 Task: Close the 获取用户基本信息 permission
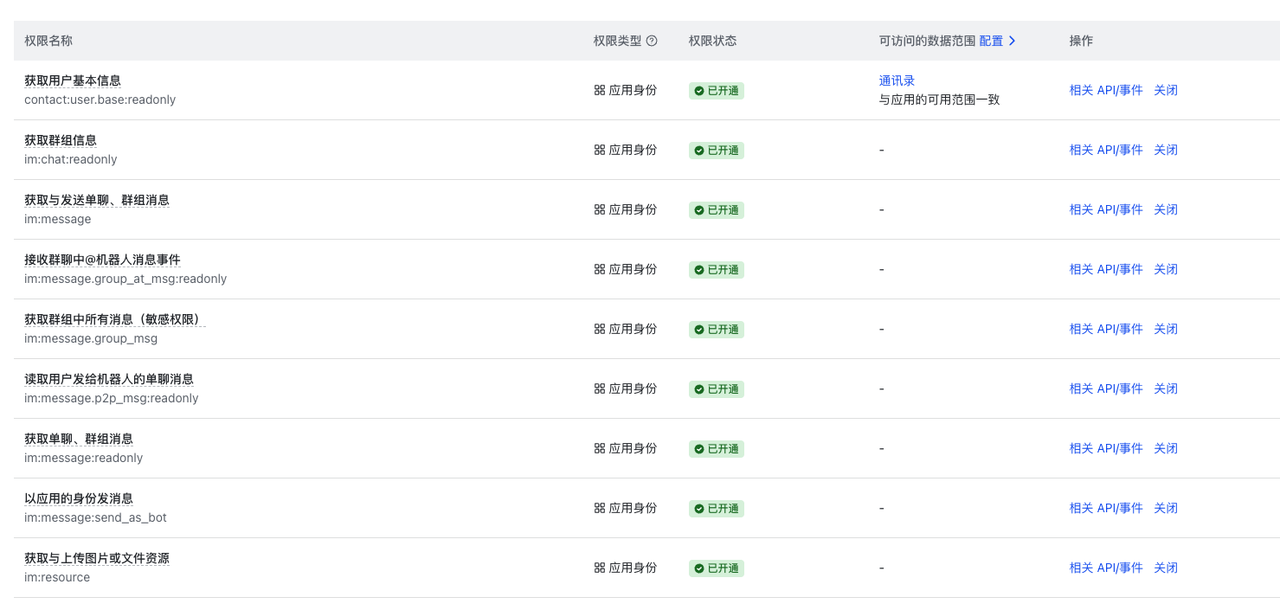pos(1165,90)
